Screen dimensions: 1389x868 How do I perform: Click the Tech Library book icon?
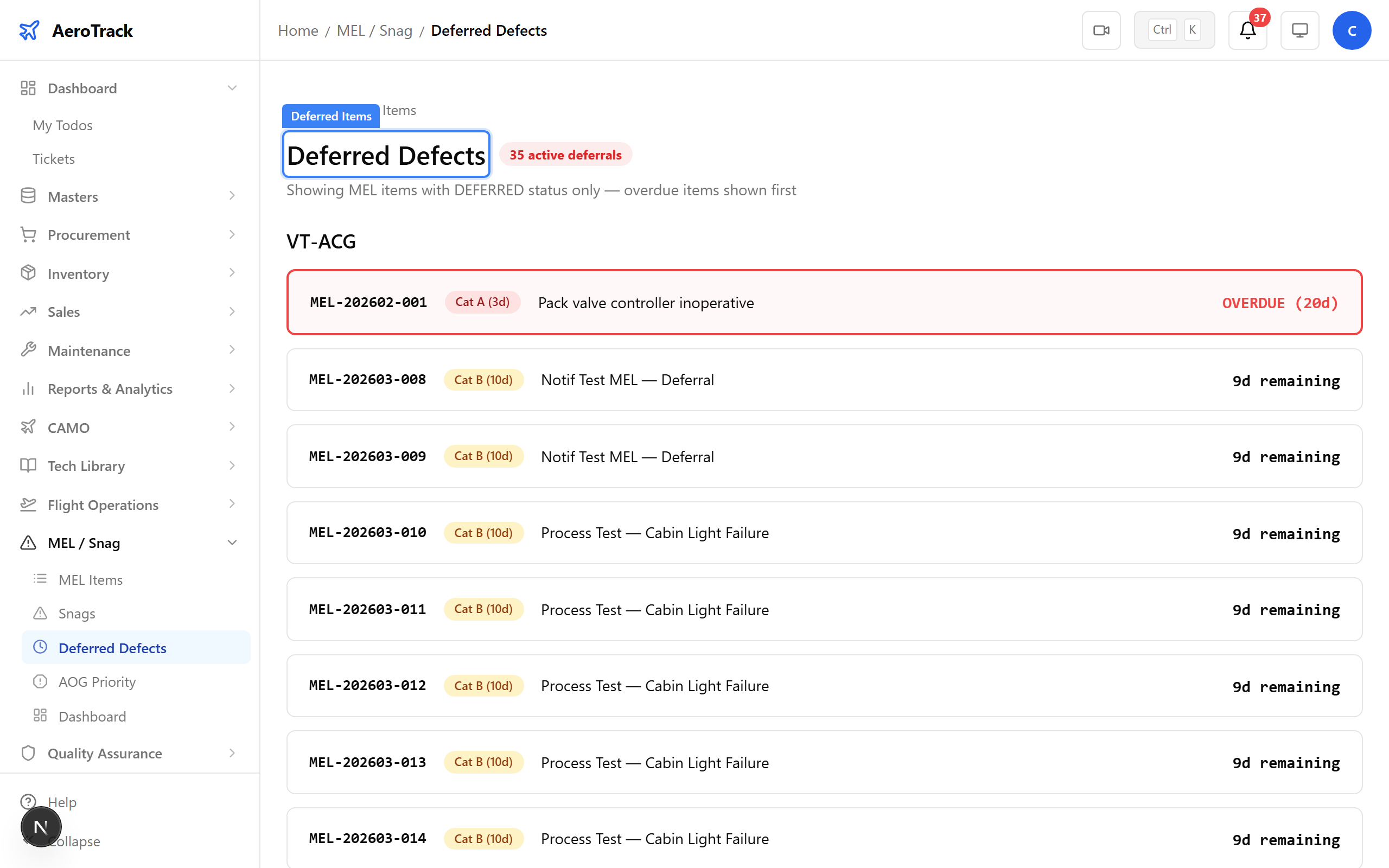coord(28,465)
